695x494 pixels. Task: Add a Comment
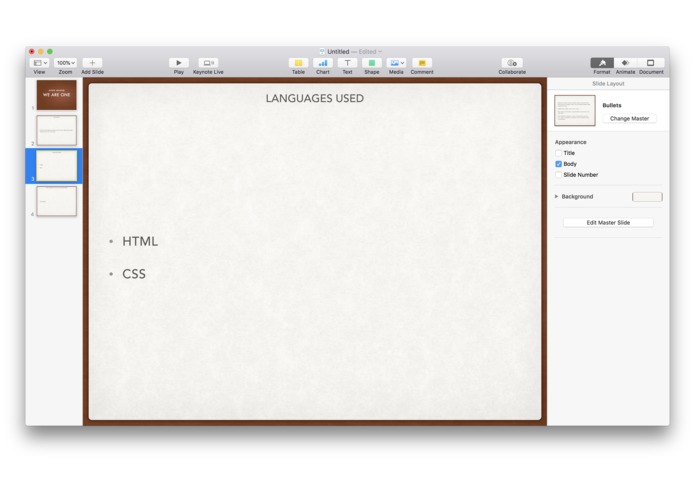tap(422, 63)
